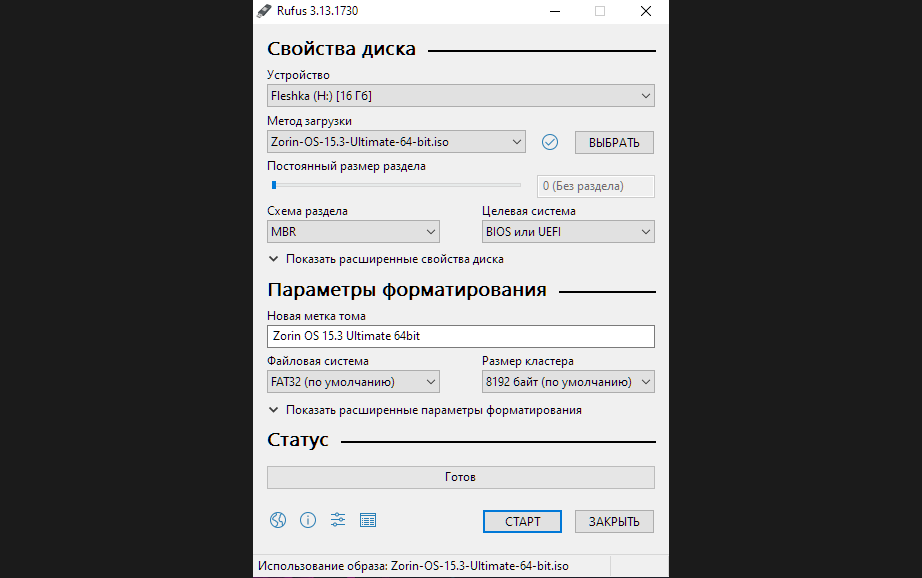
Task: Click the persistent size value field
Action: coord(596,186)
